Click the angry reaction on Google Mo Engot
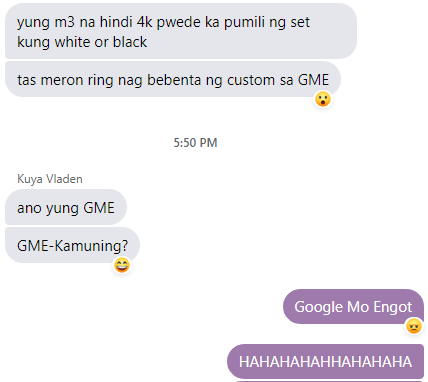Screen dimensions: 428x382 coord(414,326)
